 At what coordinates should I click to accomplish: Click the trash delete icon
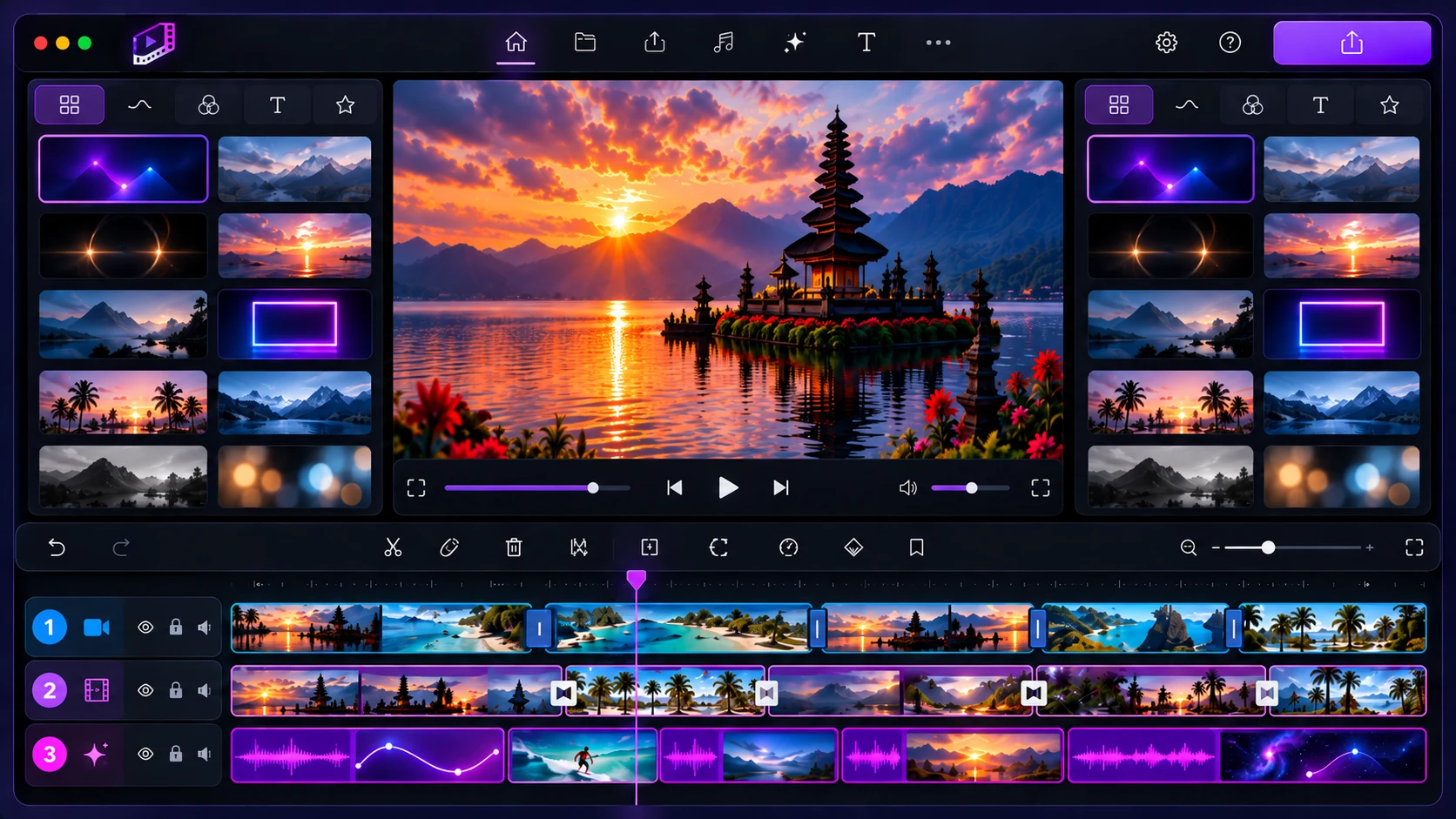pyautogui.click(x=514, y=547)
